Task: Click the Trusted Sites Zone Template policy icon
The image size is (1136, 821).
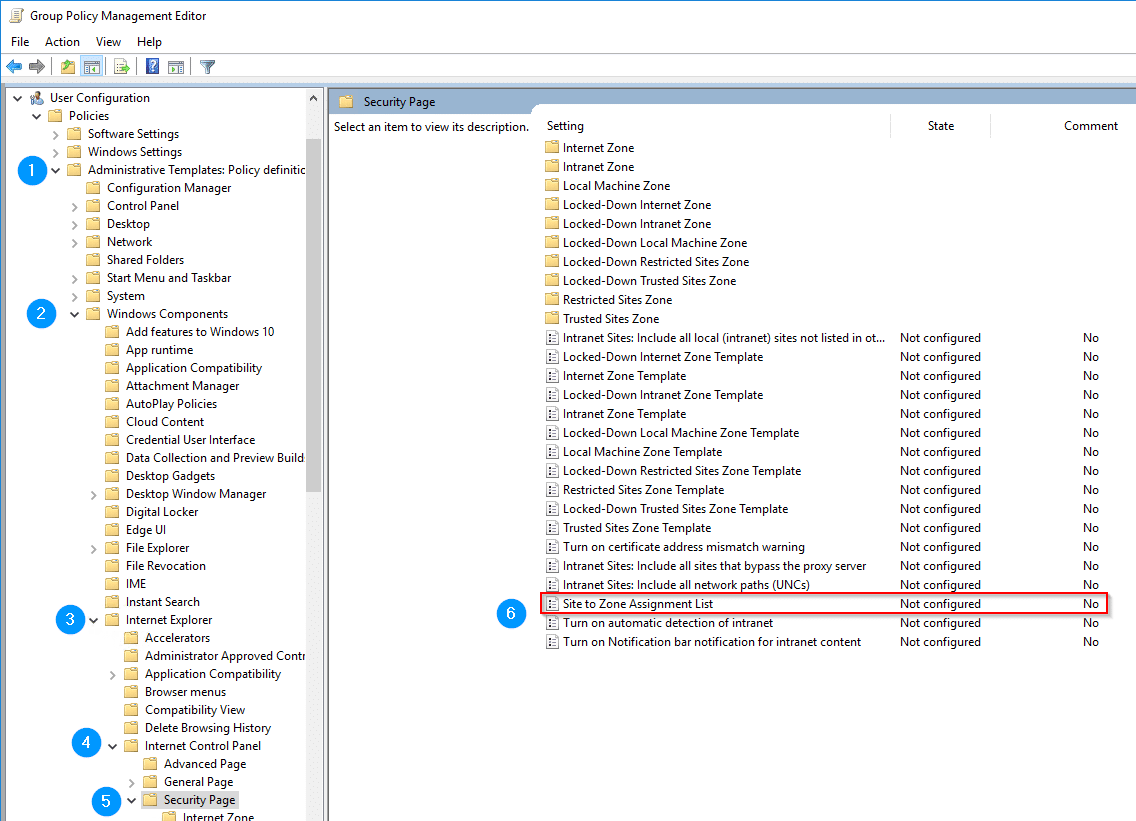Action: click(552, 528)
